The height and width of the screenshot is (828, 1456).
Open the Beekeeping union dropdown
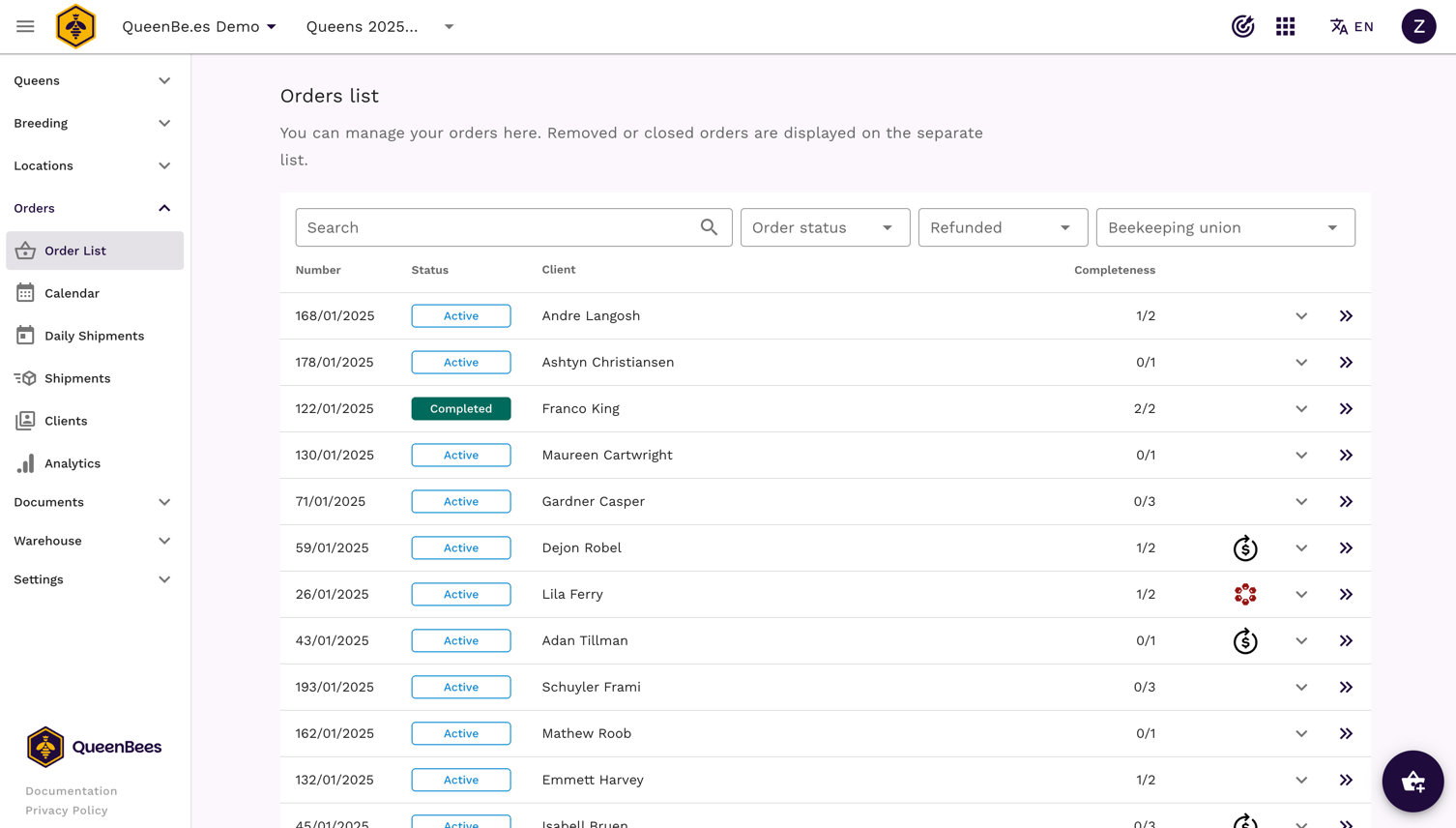point(1224,227)
